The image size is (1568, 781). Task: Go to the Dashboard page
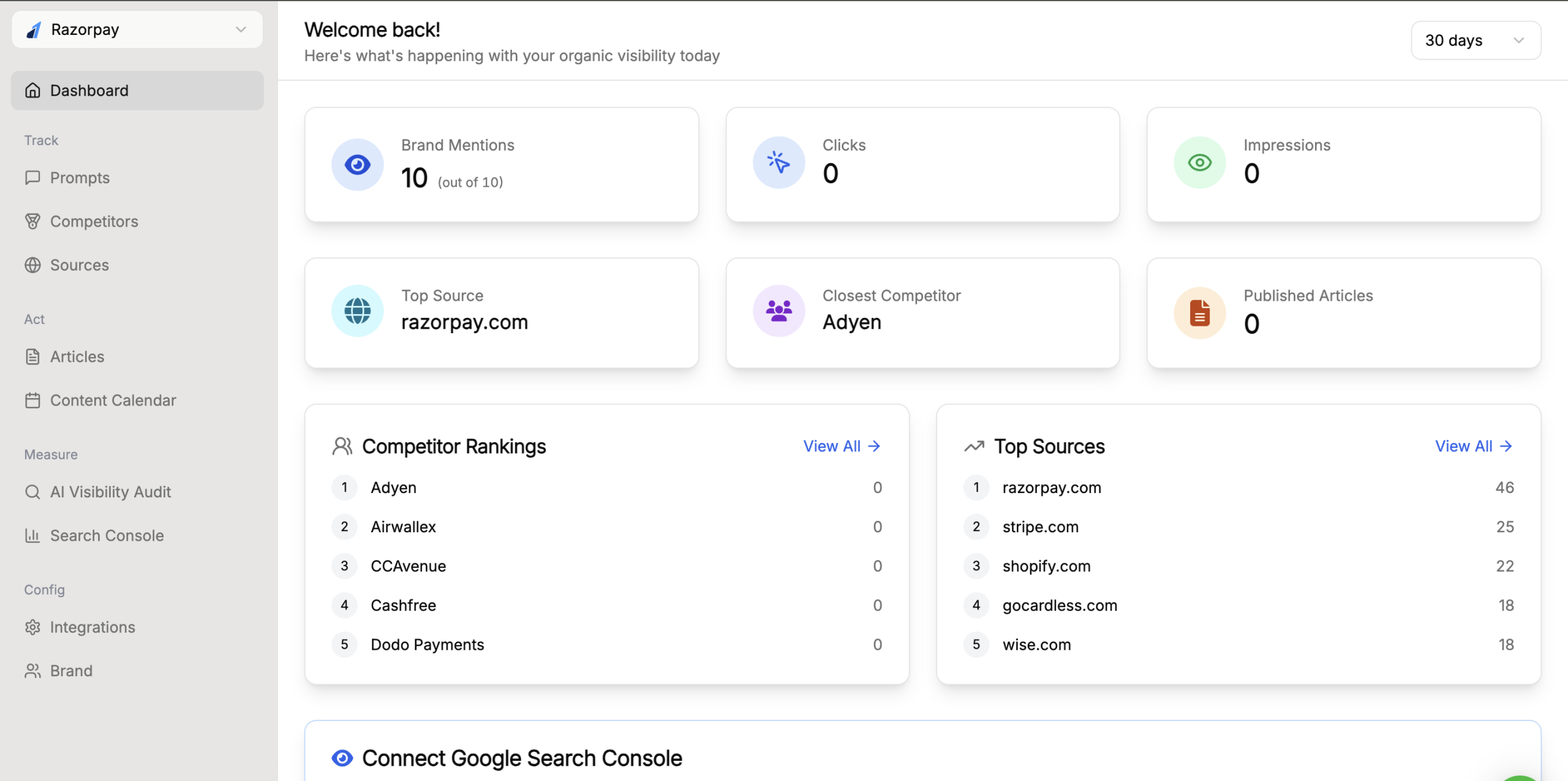137,91
